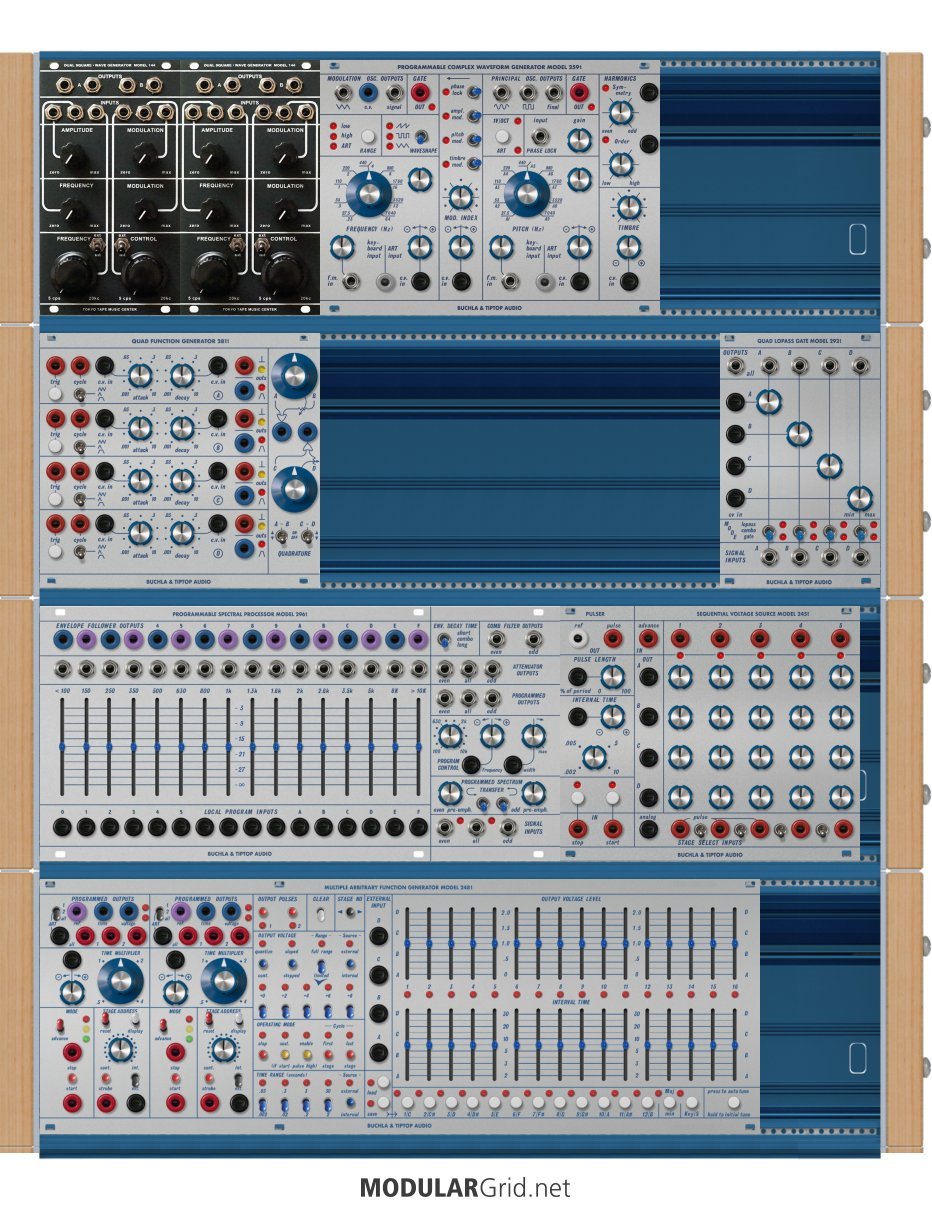This screenshot has width=932, height=1209.
Task: Click stage 1 OUTPUT VOLTAGE LEVEL slider on 248t
Action: pyautogui.click(x=407, y=943)
